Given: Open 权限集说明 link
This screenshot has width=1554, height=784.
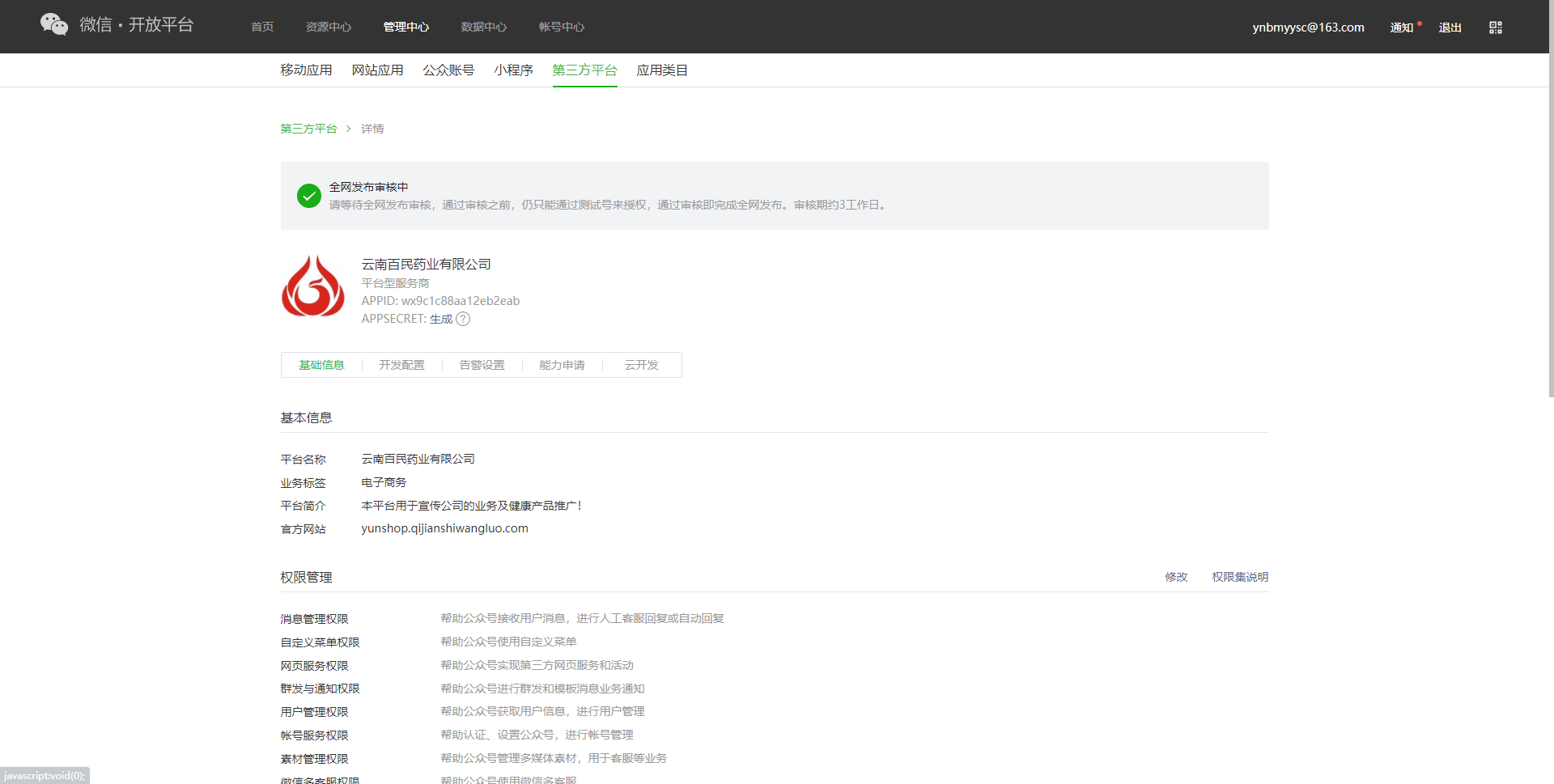Looking at the screenshot, I should click(x=1240, y=577).
